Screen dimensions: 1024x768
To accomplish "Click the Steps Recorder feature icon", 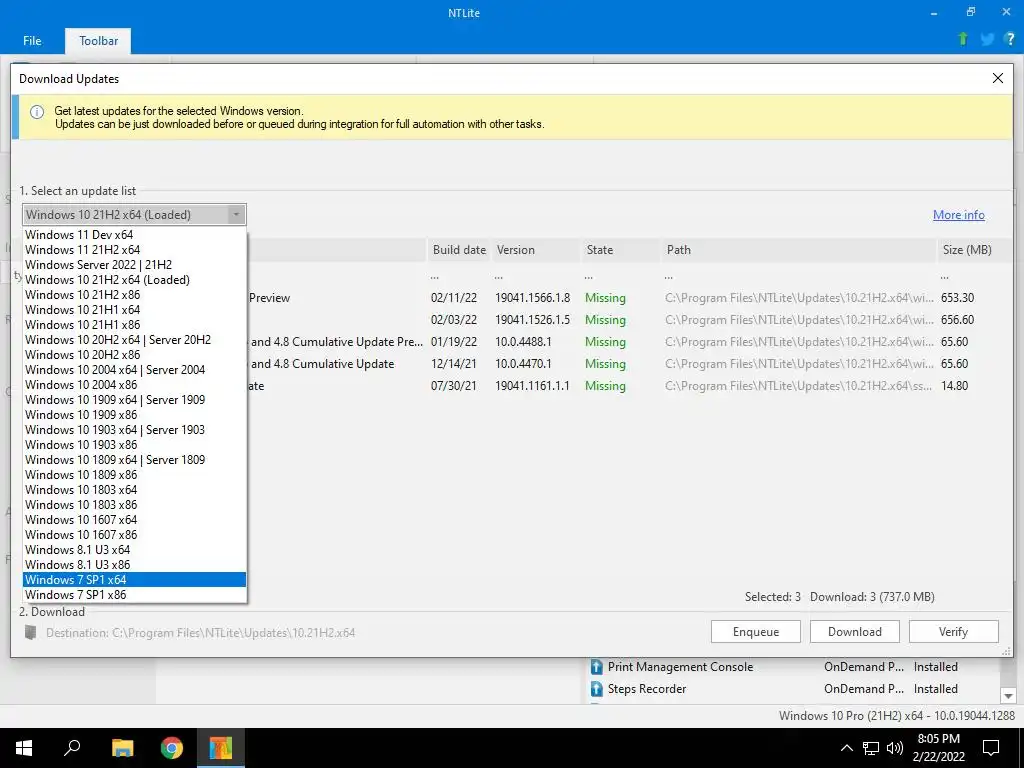I will 596,689.
